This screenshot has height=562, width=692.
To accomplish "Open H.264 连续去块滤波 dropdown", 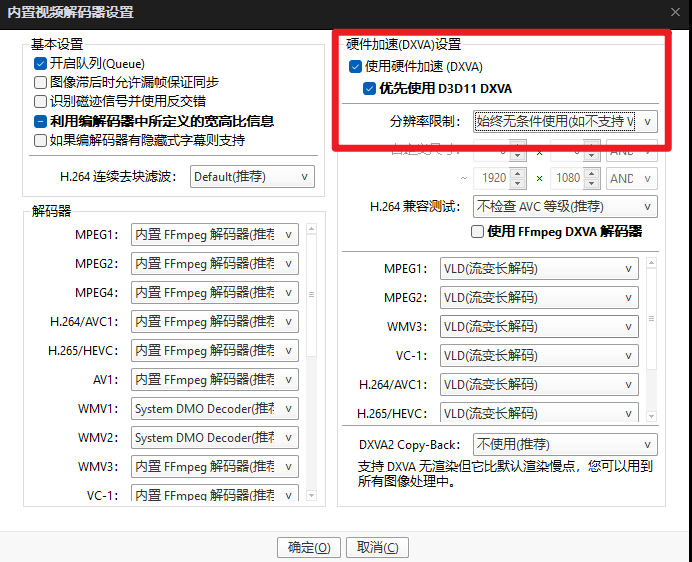I will (252, 177).
